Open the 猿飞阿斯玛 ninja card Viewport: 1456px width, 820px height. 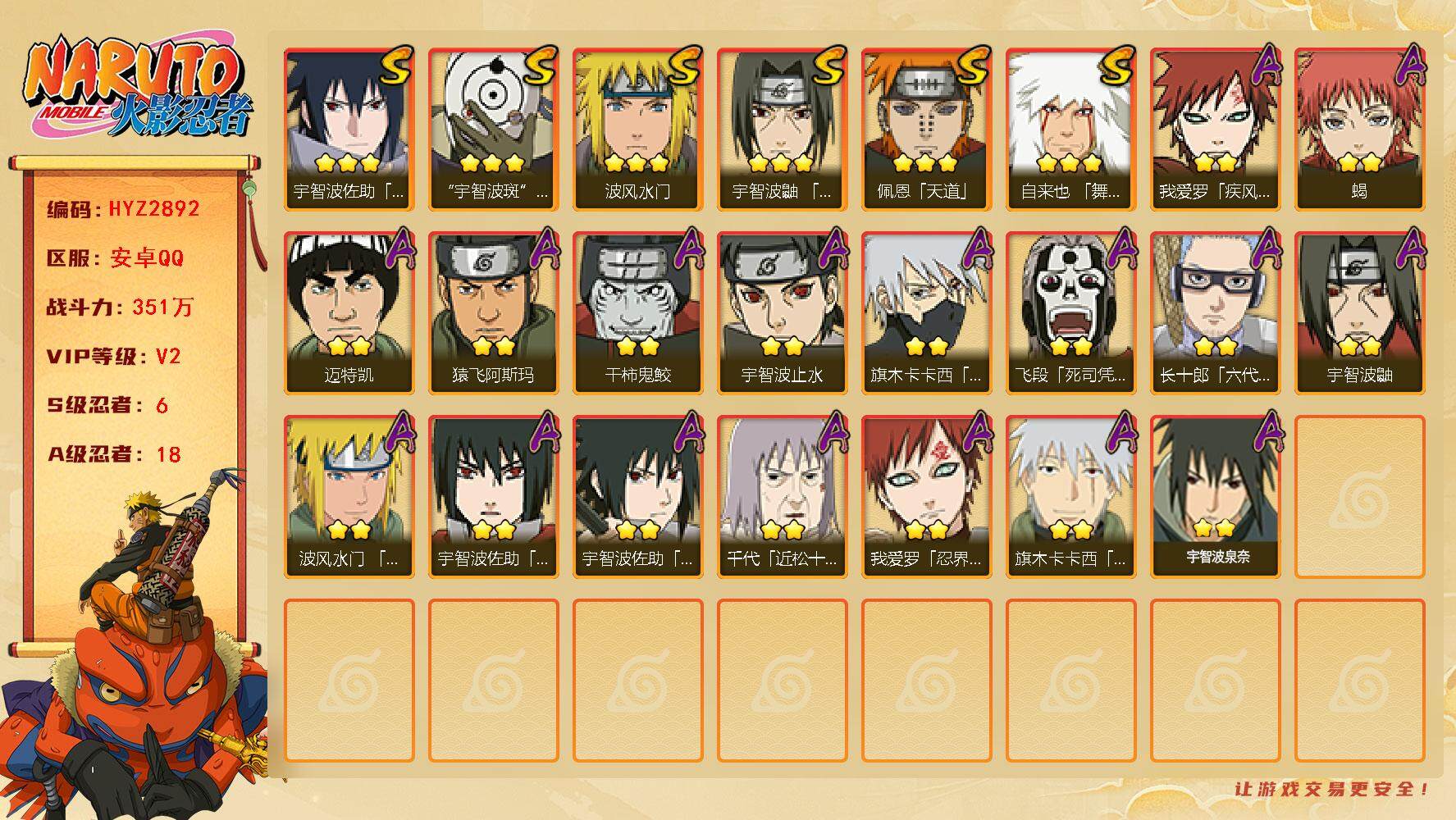click(x=493, y=313)
